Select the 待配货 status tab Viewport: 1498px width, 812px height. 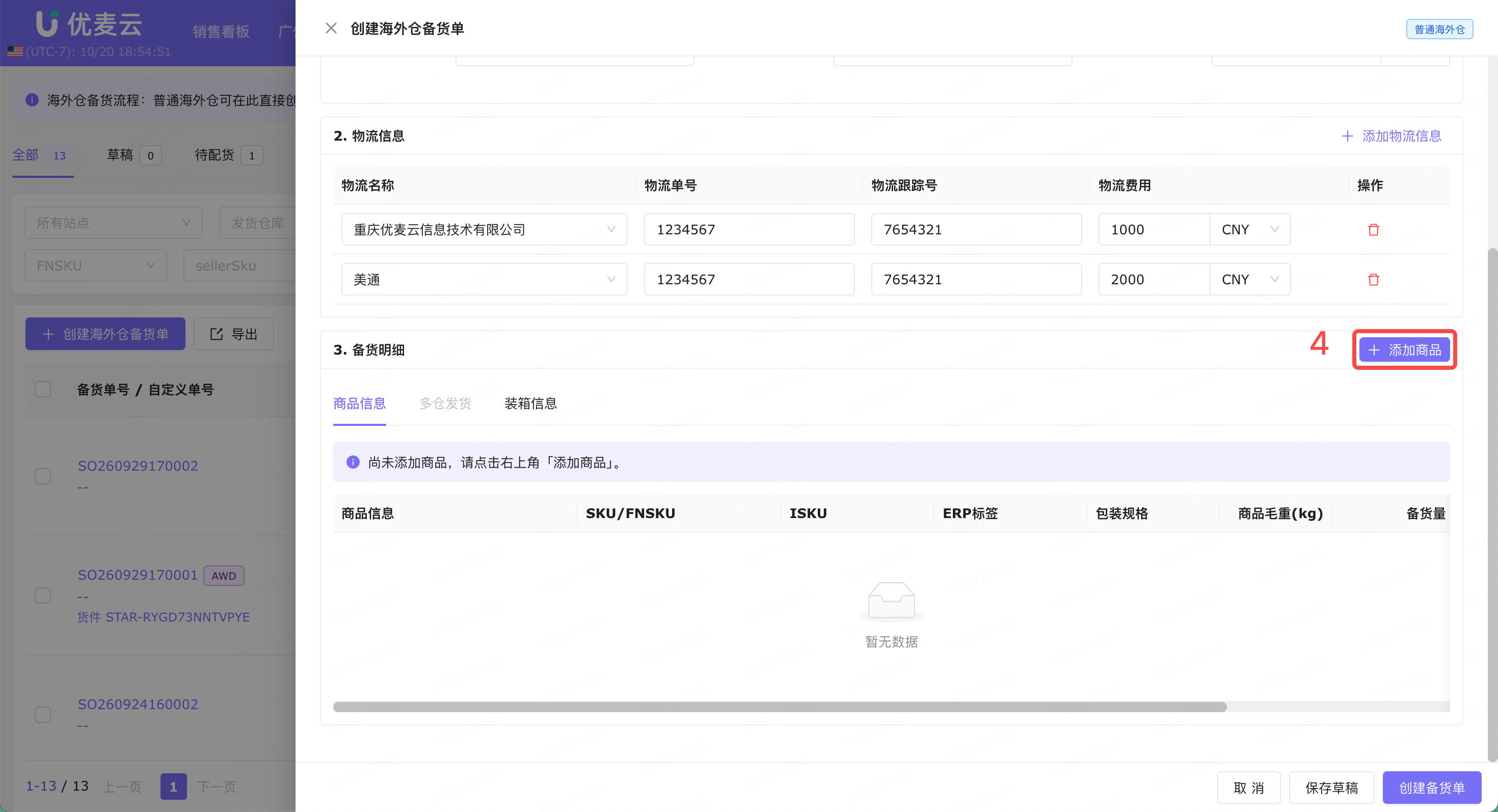tap(229, 155)
